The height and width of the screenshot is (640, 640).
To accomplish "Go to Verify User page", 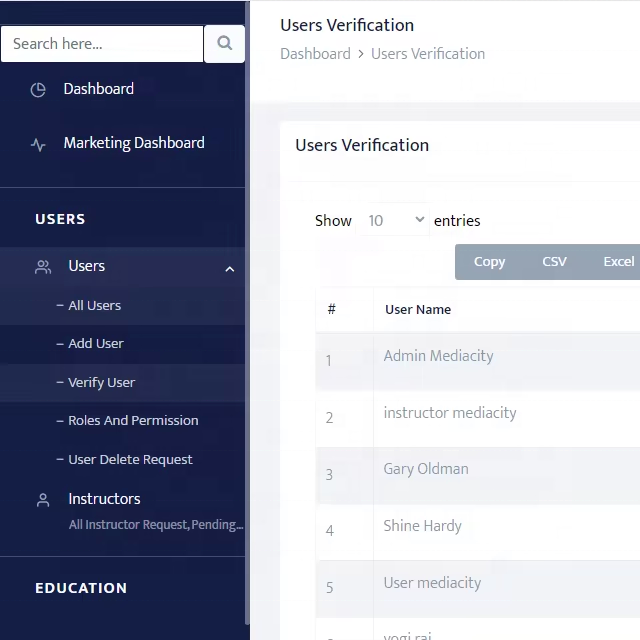I will point(101,383).
